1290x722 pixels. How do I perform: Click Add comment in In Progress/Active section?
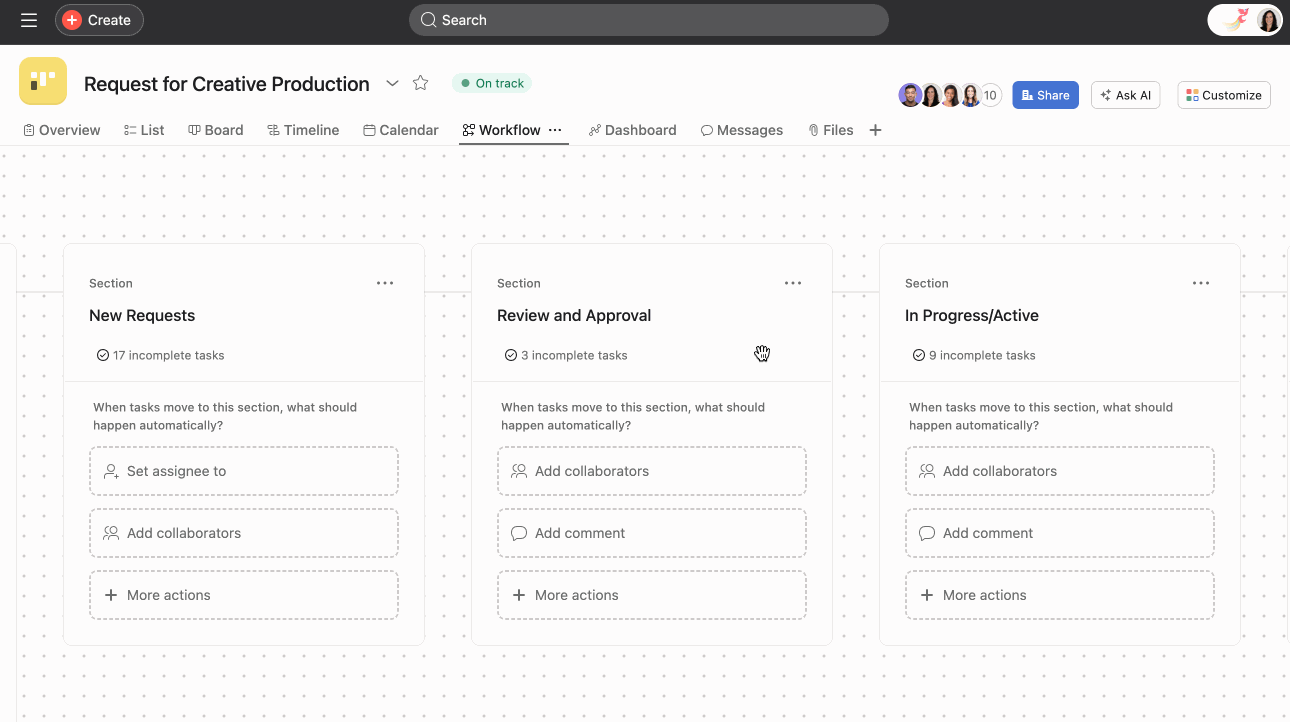point(1059,533)
